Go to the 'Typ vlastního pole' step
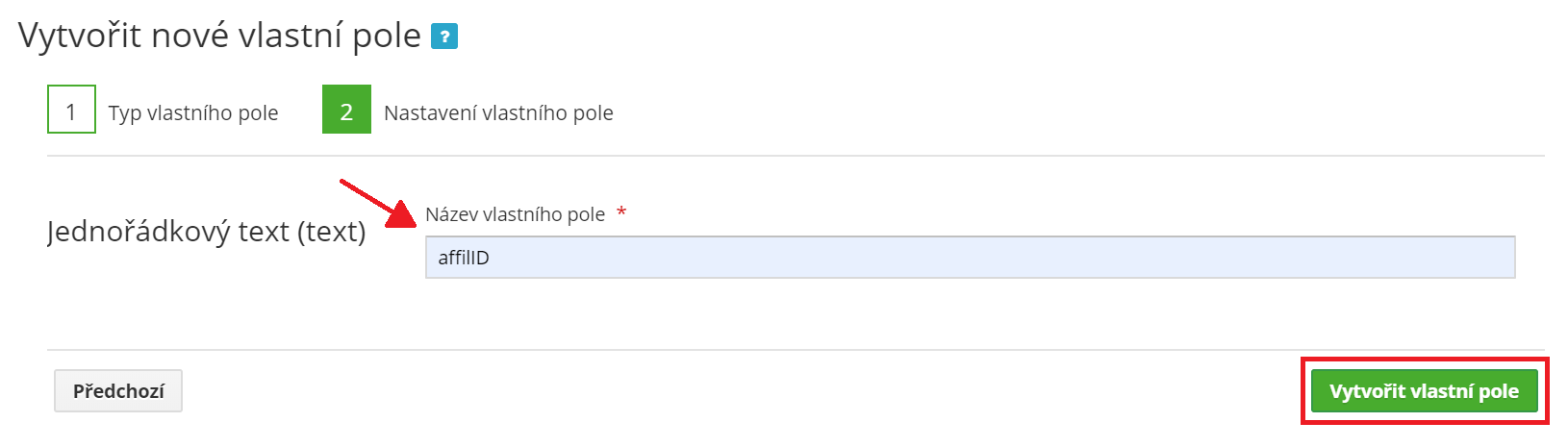The image size is (1568, 447). click(192, 113)
